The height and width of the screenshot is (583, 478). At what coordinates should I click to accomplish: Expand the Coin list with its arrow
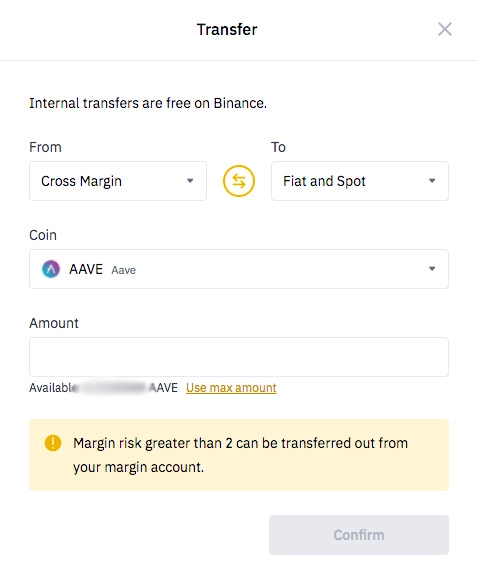click(x=432, y=268)
